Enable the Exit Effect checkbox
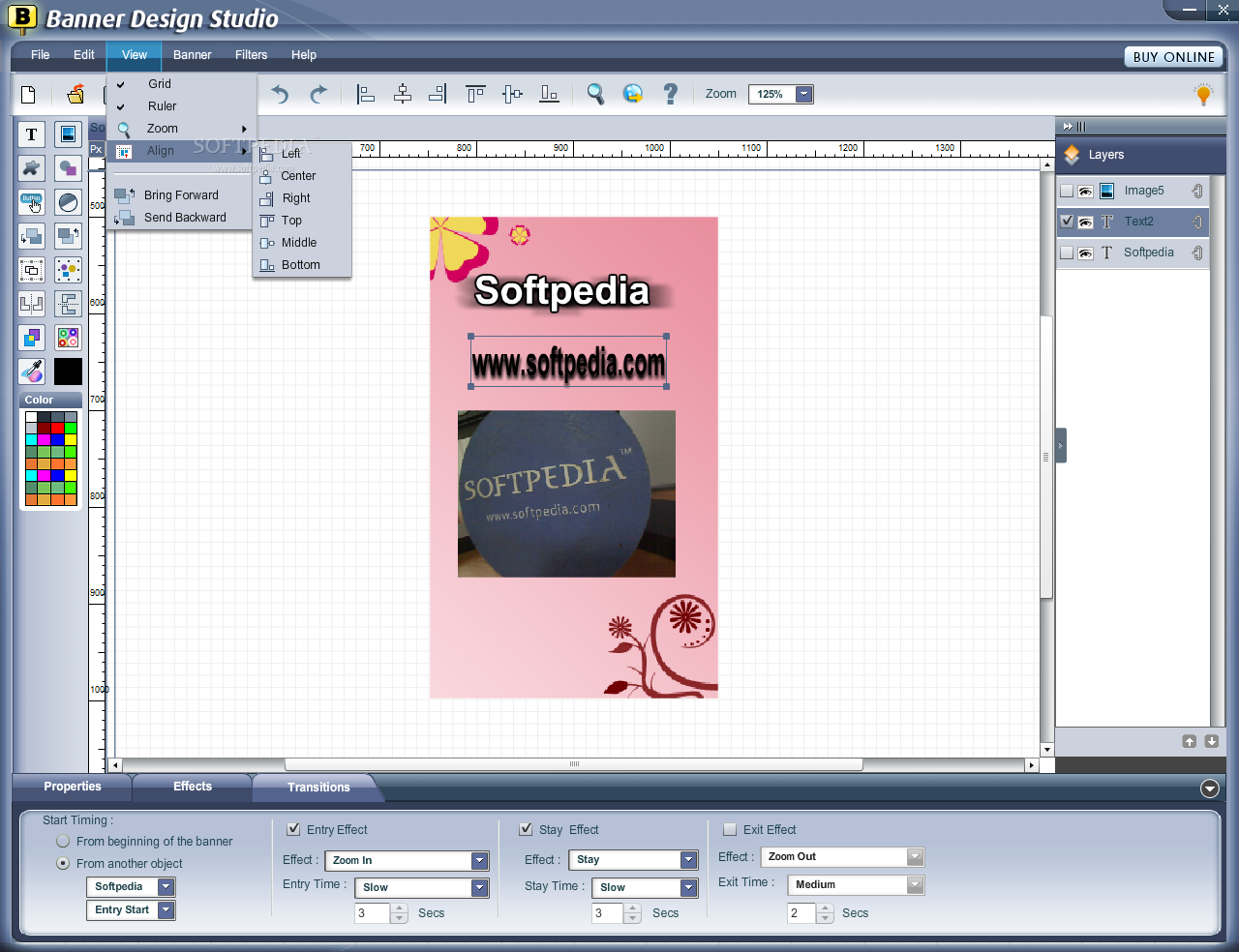The width and height of the screenshot is (1239, 952). tap(730, 829)
